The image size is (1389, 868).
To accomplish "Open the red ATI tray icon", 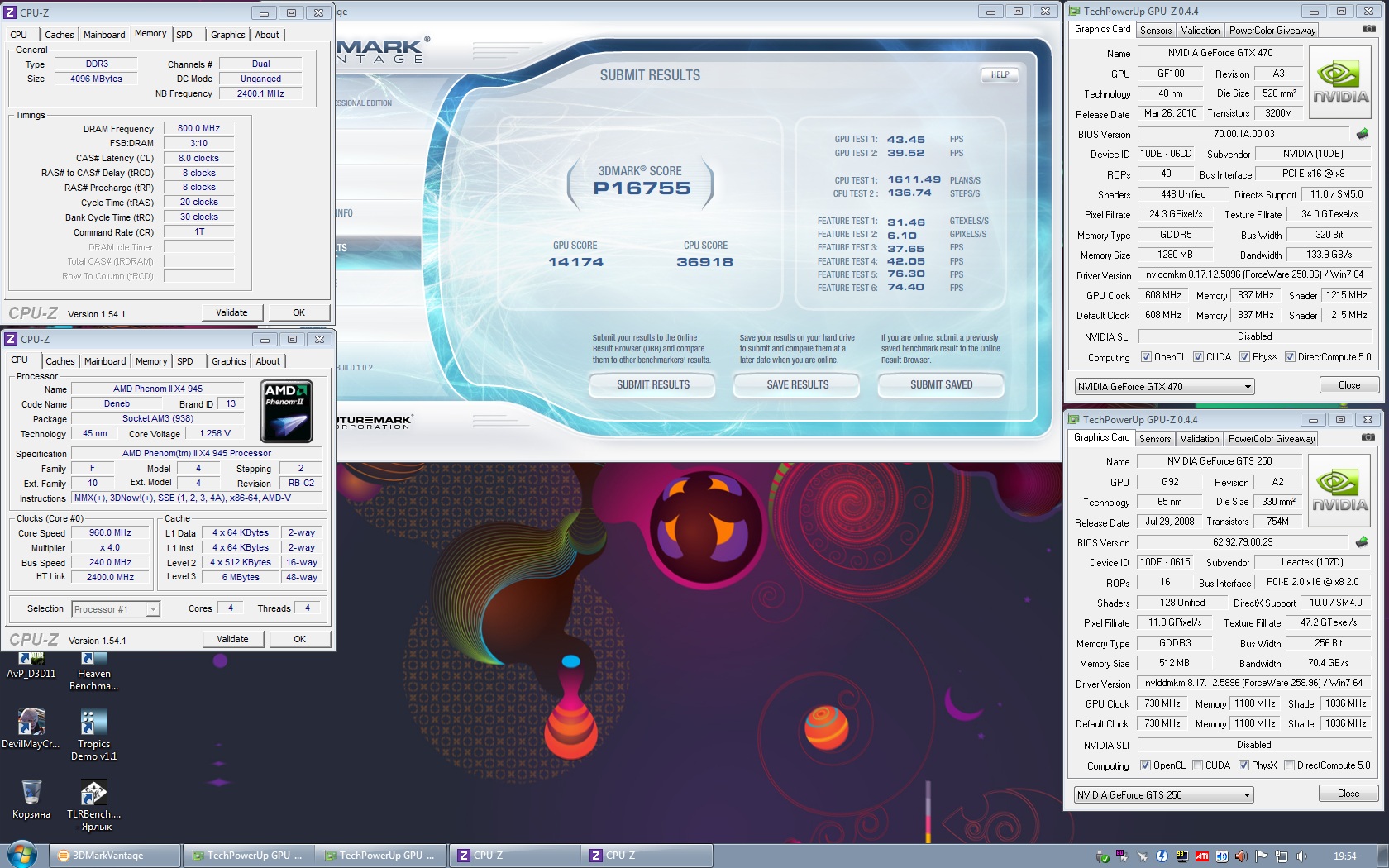I will [x=1202, y=856].
